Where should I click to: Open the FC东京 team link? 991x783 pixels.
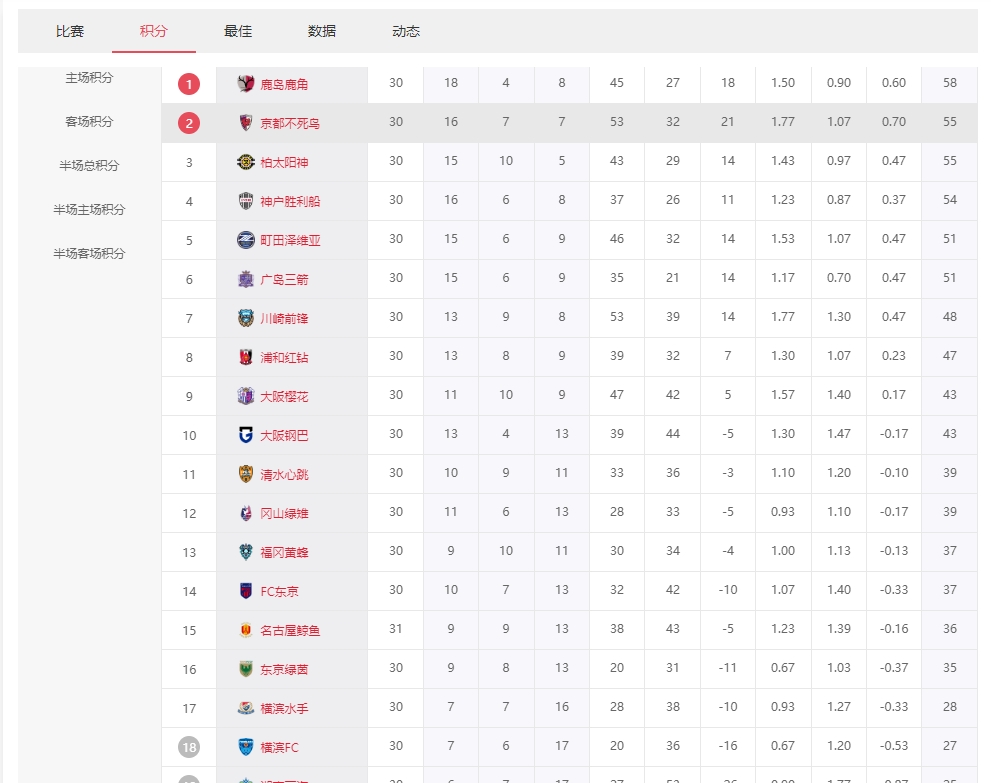pos(279,592)
